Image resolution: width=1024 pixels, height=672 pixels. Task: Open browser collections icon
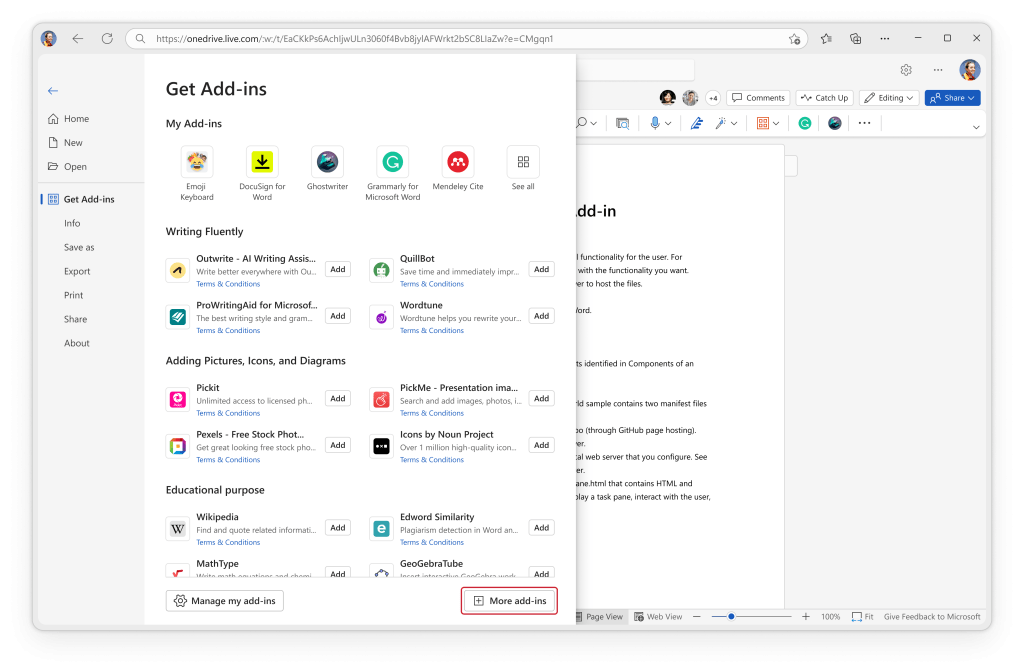856,39
